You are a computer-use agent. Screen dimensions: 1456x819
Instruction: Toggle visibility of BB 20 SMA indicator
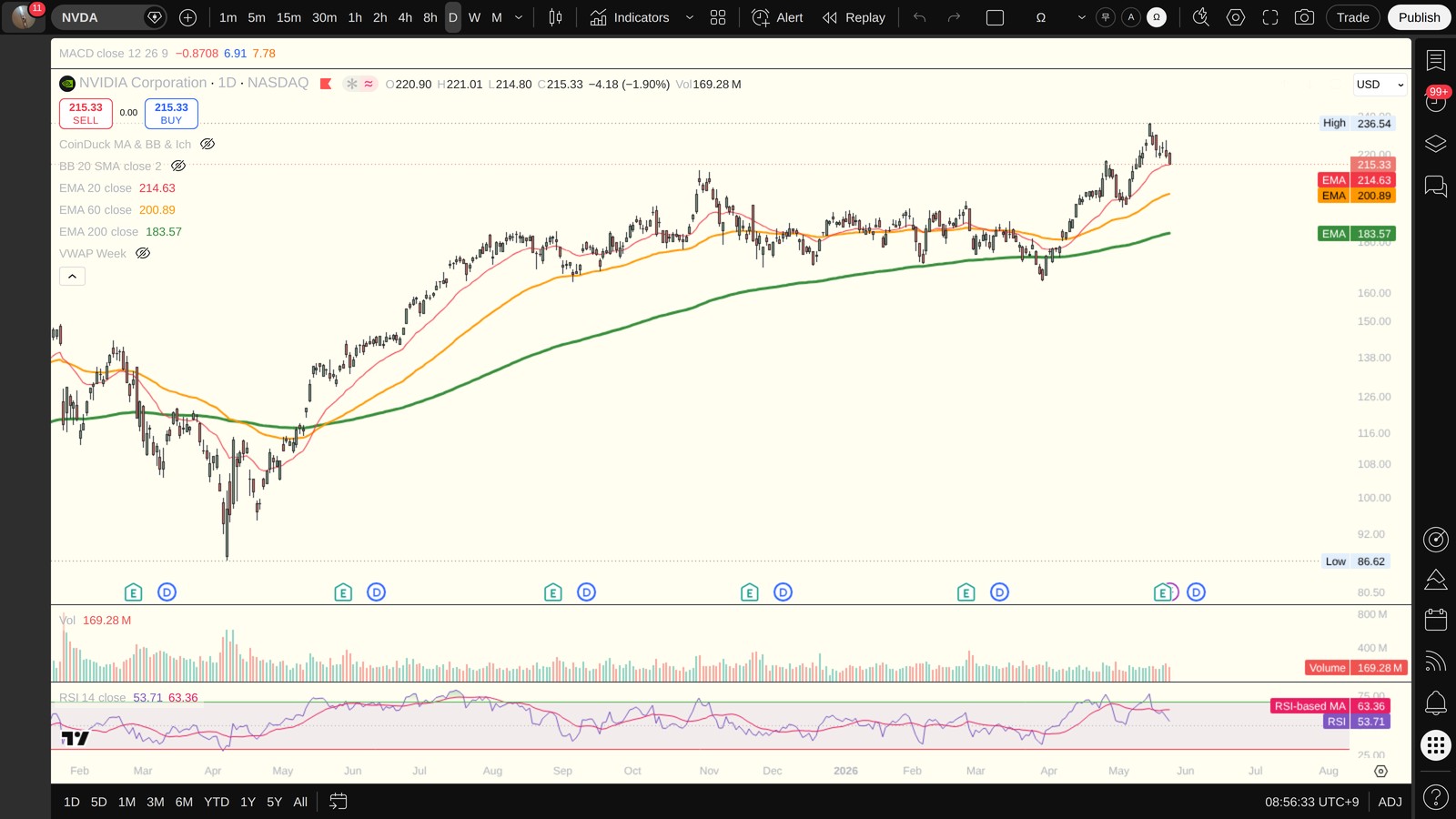pyautogui.click(x=178, y=166)
